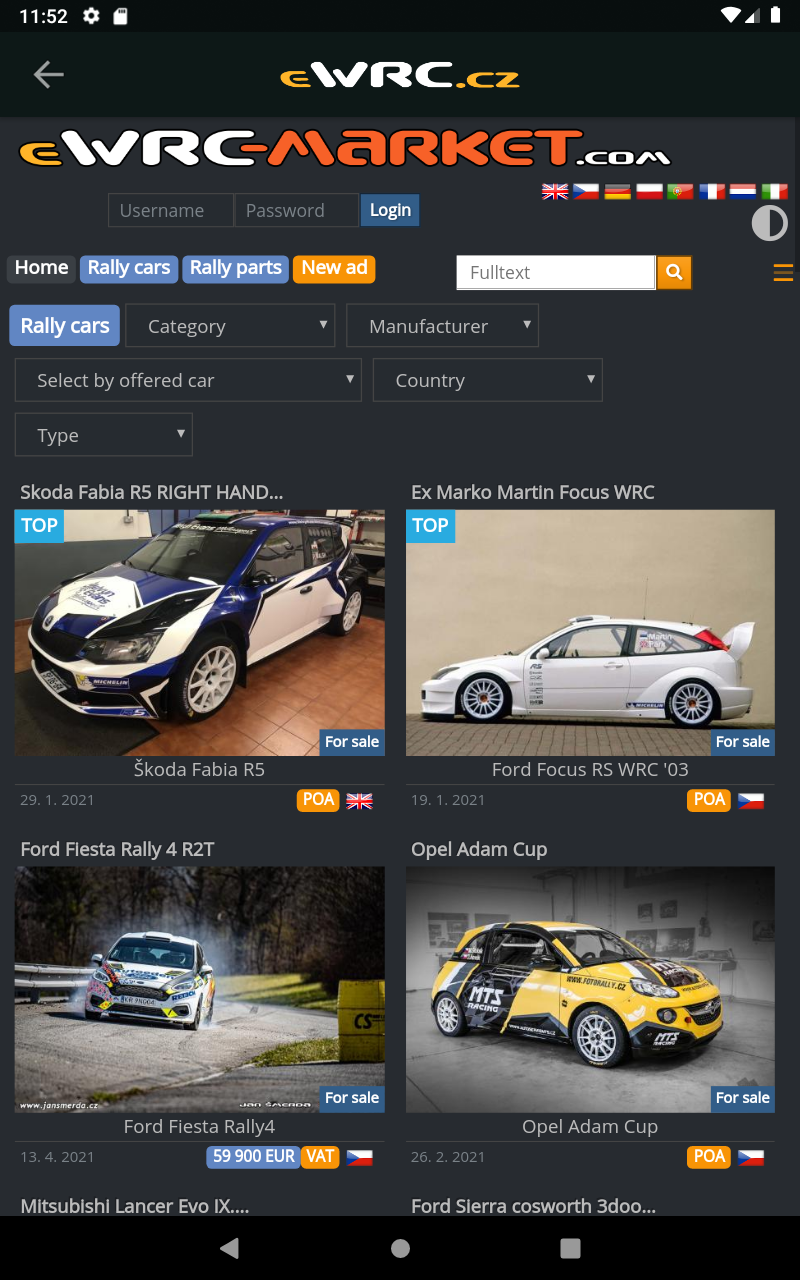Open Ford Sierra cosworth 3doo listing title
The height and width of the screenshot is (1280, 800).
[533, 1206]
